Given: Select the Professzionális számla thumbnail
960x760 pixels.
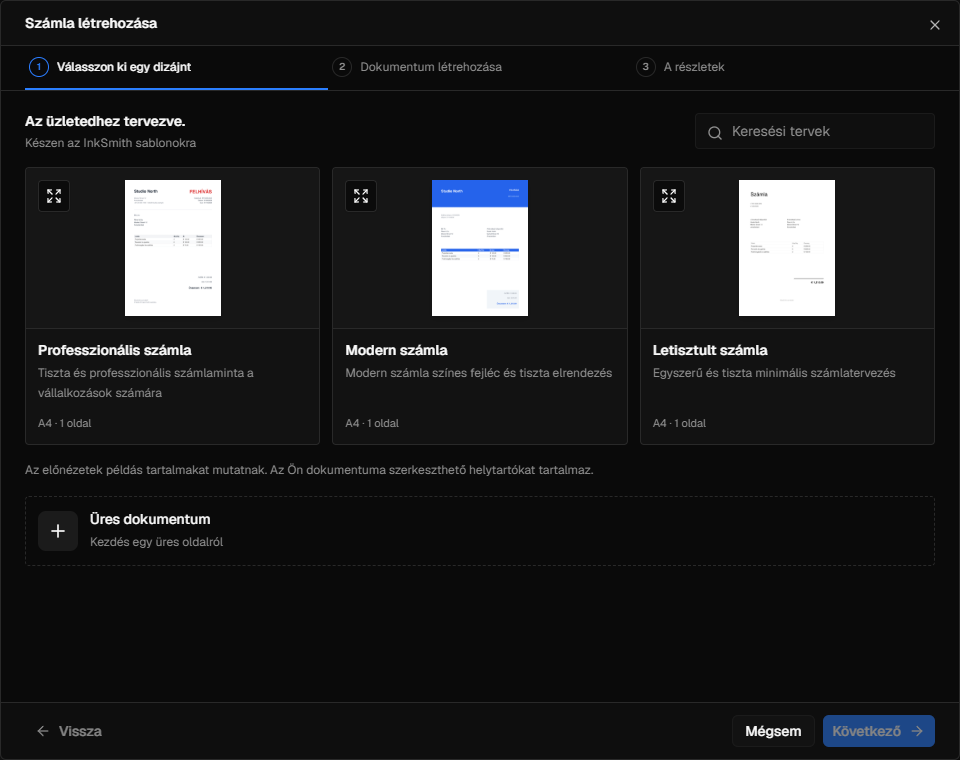Looking at the screenshot, I should pos(173,248).
